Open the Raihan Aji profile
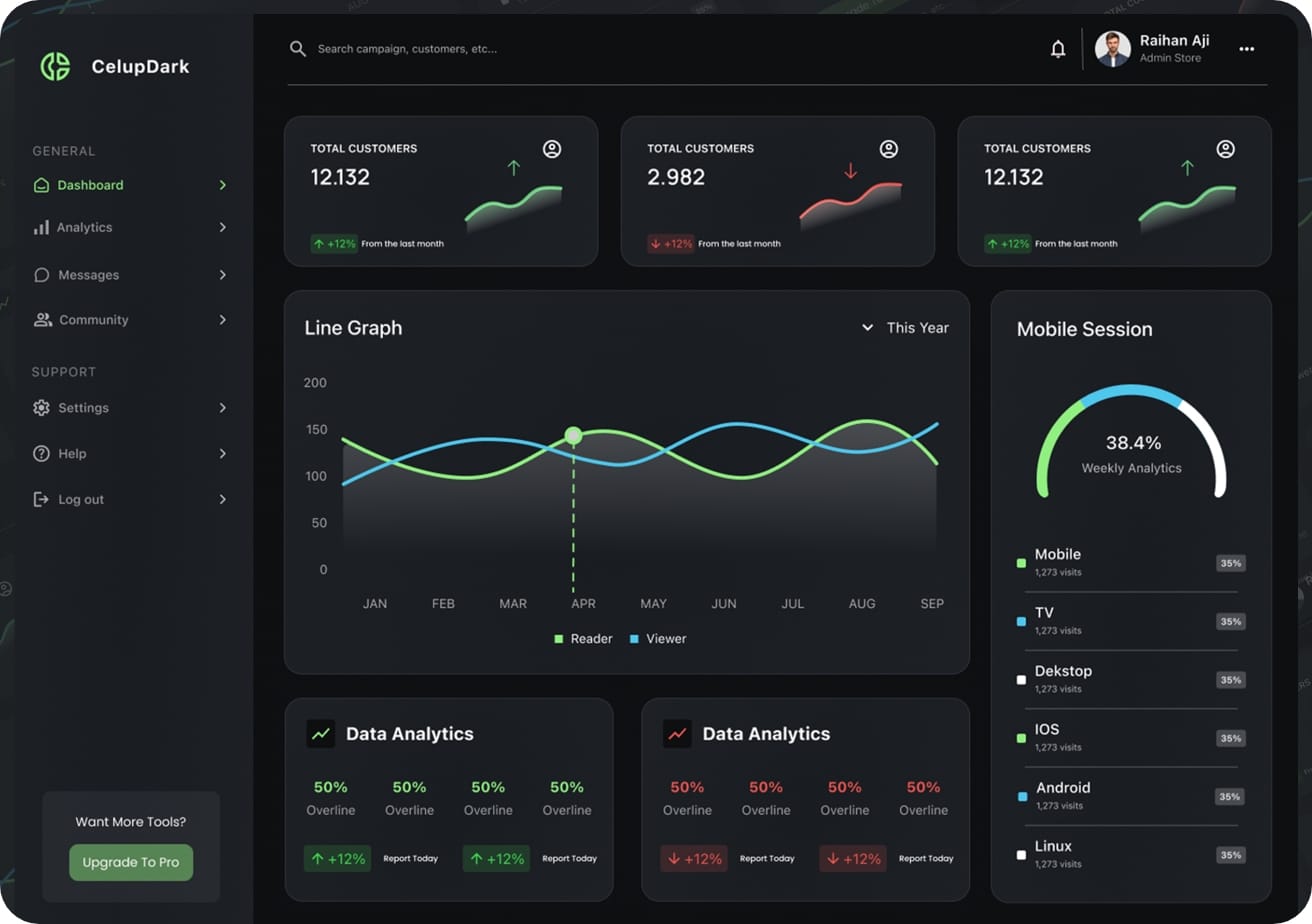 [x=1153, y=49]
